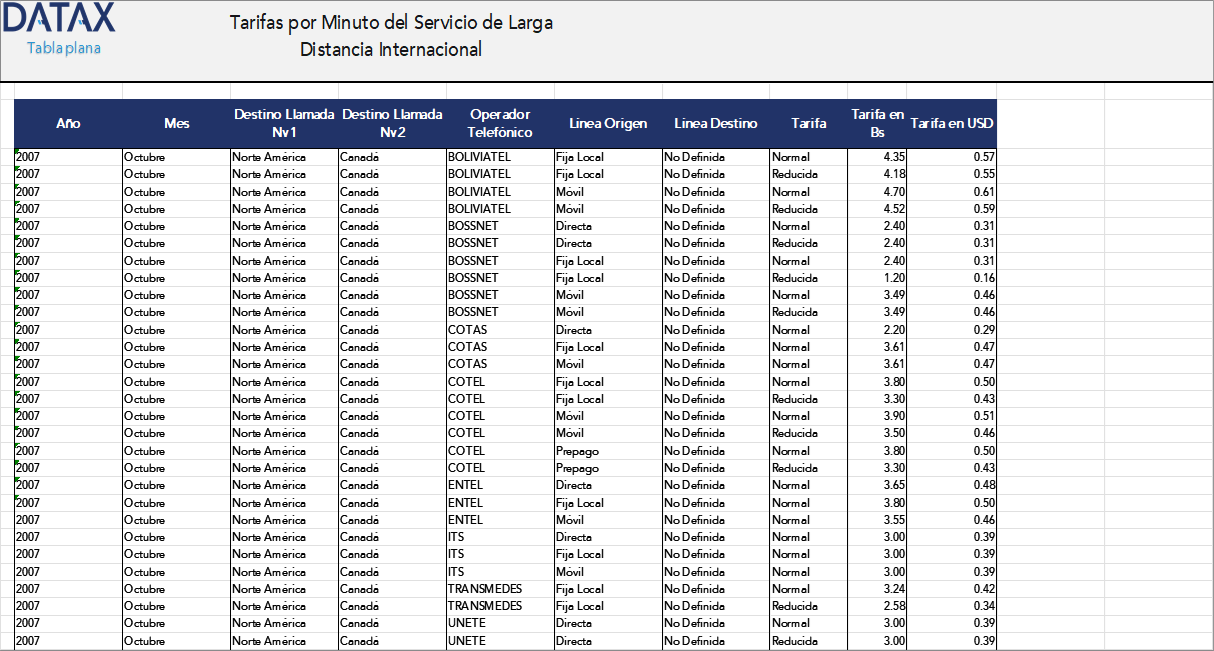This screenshot has width=1214, height=651.
Task: Click the UNETE operator cell in the Normal row
Action: point(500,623)
